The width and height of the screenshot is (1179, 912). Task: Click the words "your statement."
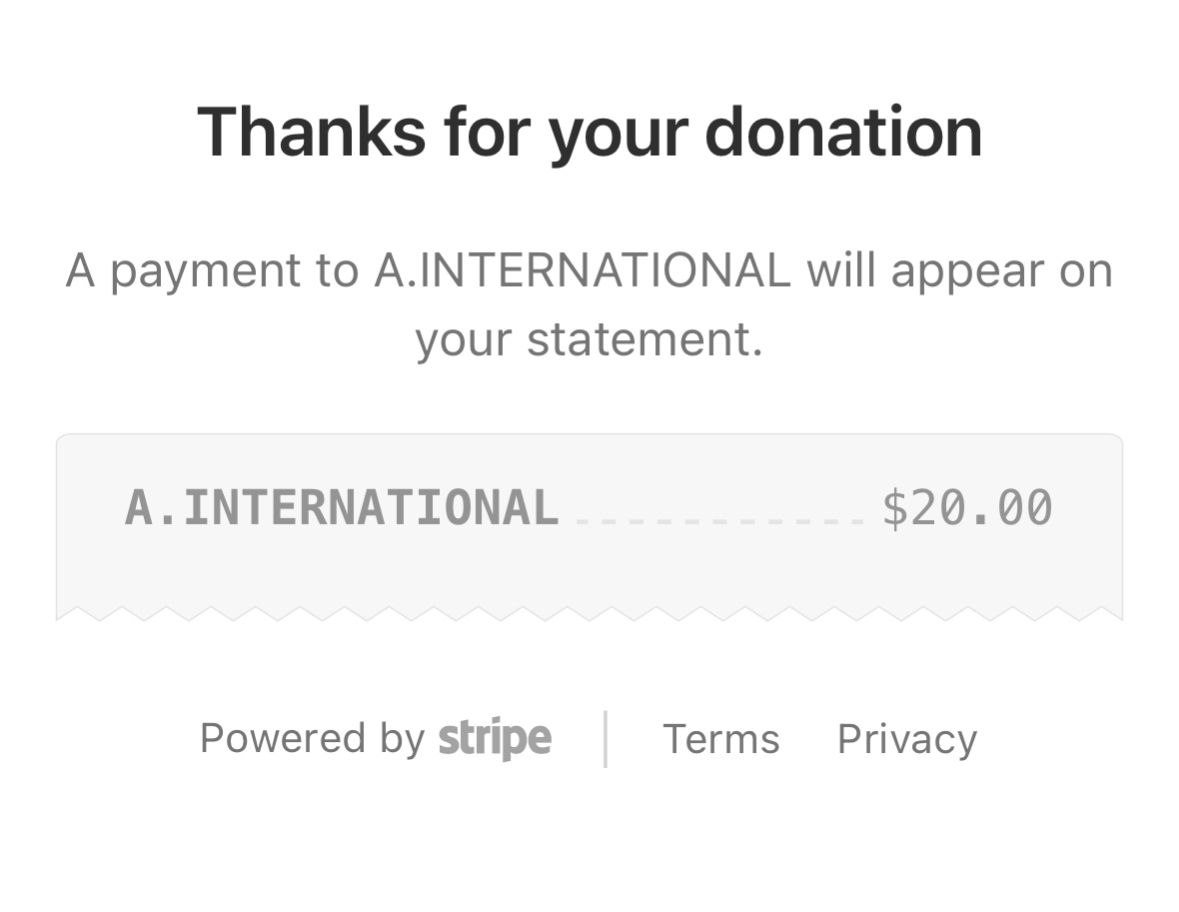pyautogui.click(x=589, y=340)
